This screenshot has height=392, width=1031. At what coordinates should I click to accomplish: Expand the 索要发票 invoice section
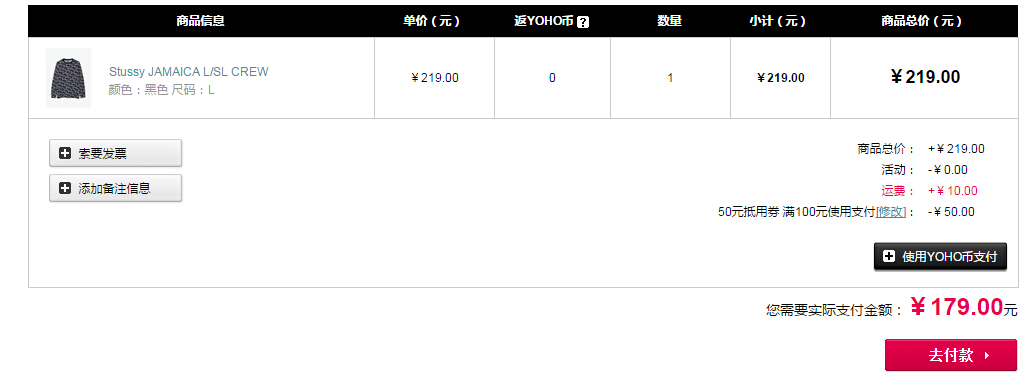click(x=115, y=153)
